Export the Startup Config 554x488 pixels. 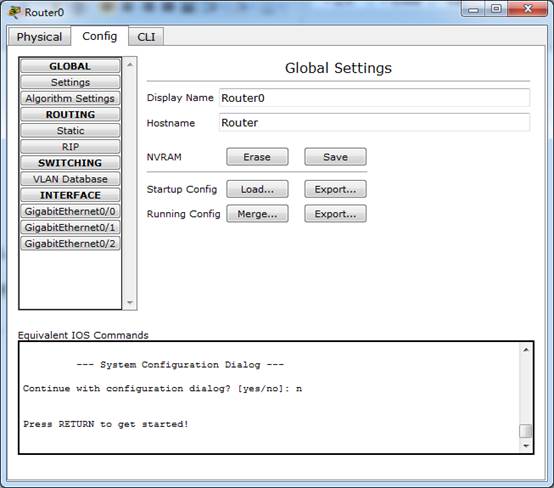pyautogui.click(x=335, y=189)
